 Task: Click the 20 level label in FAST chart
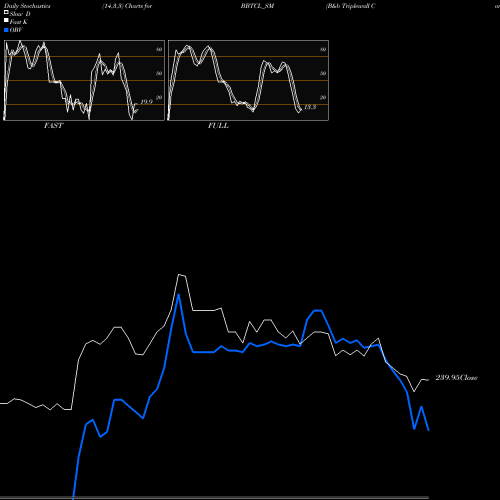159,98
